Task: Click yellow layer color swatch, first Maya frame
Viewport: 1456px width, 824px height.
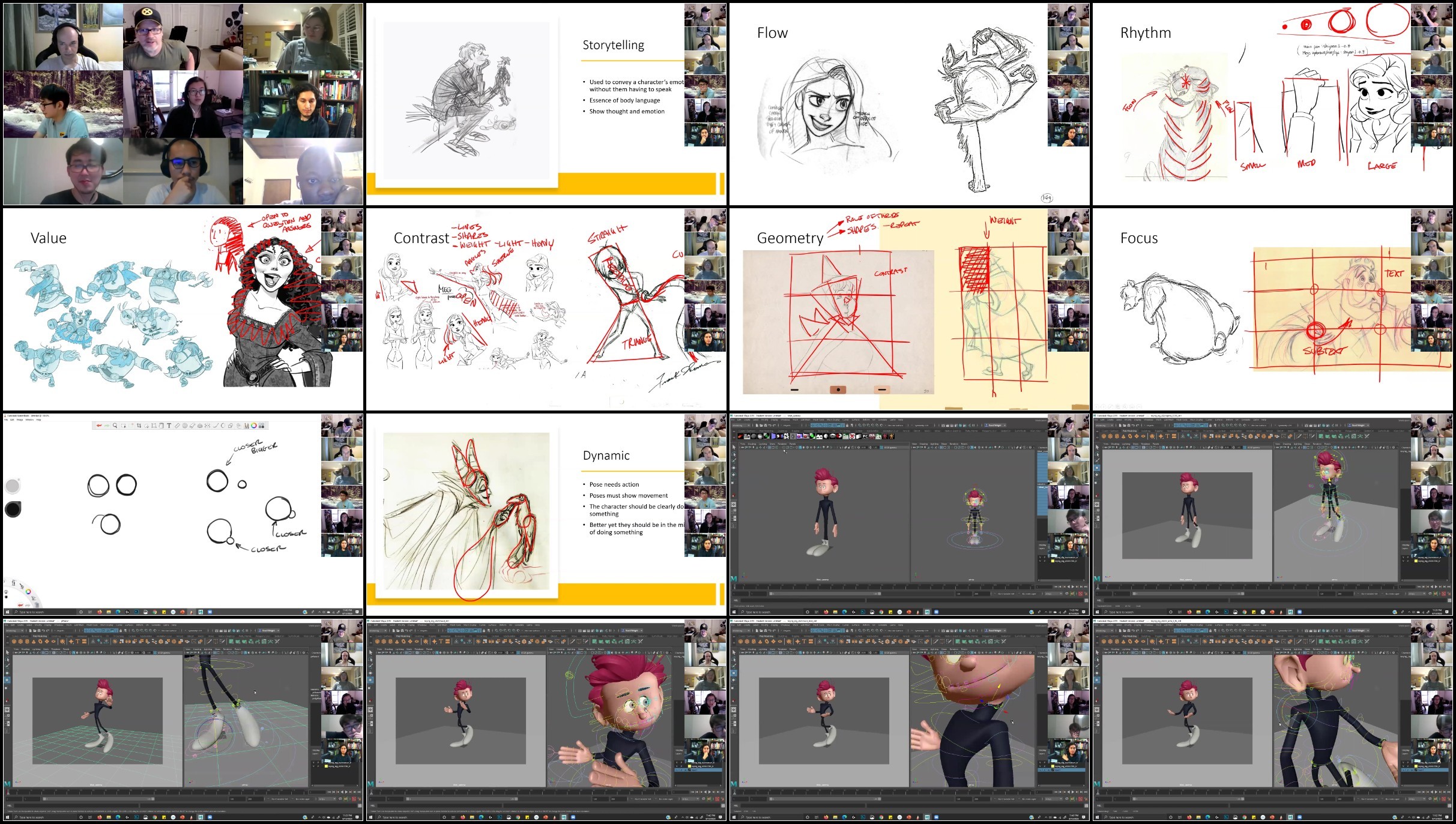Action: (1053, 561)
